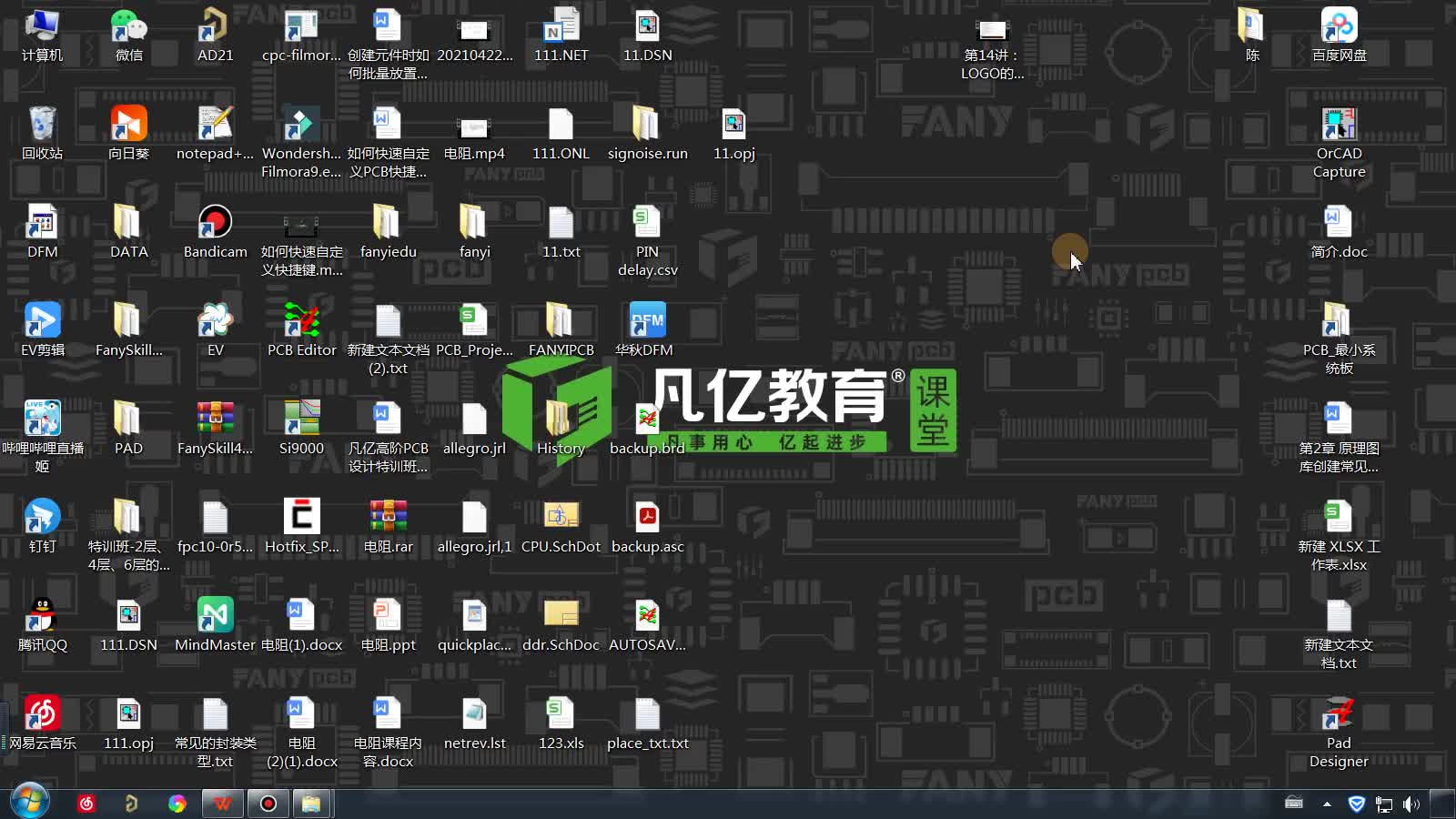This screenshot has height=819, width=1456.
Task: Click the 网易云音乐 desktop icon
Action: point(42,715)
